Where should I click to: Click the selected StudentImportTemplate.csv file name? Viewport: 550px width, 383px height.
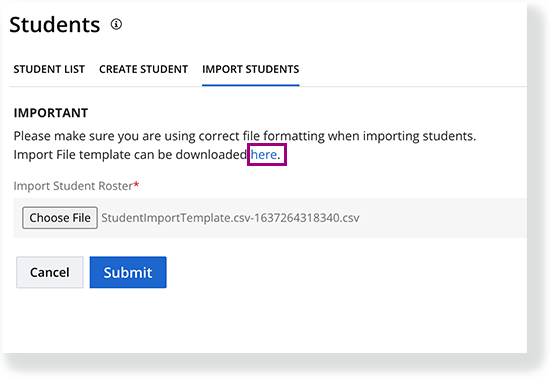click(230, 218)
